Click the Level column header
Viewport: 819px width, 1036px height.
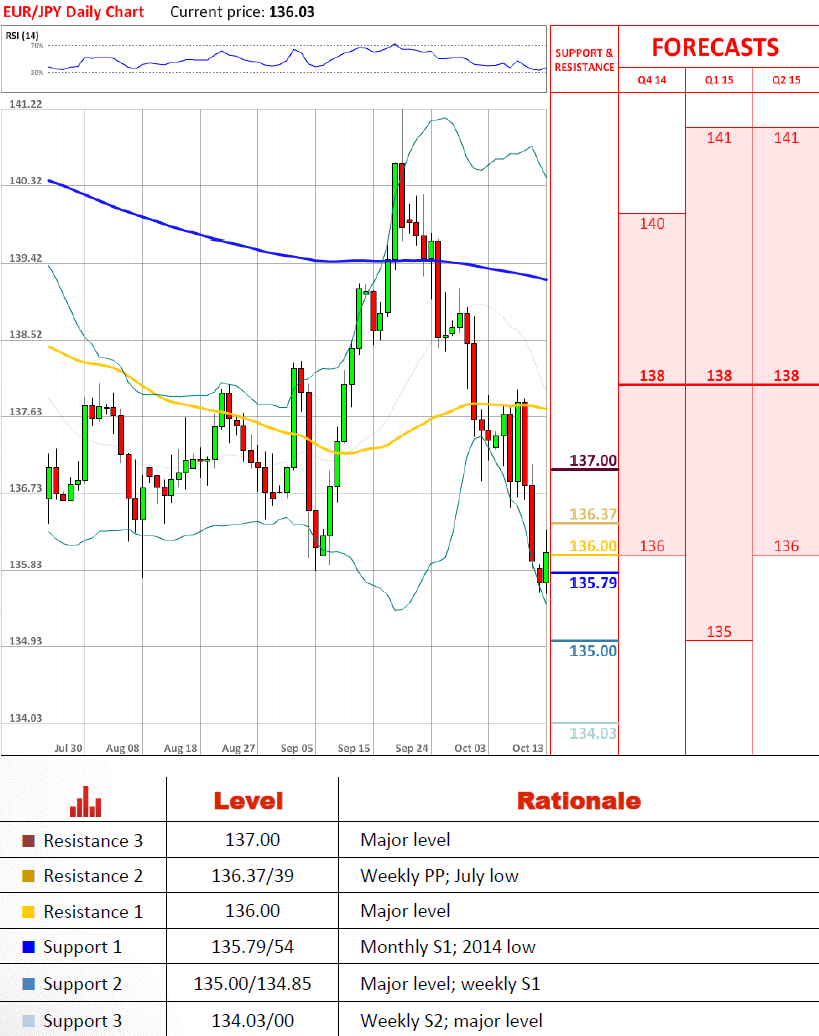248,801
